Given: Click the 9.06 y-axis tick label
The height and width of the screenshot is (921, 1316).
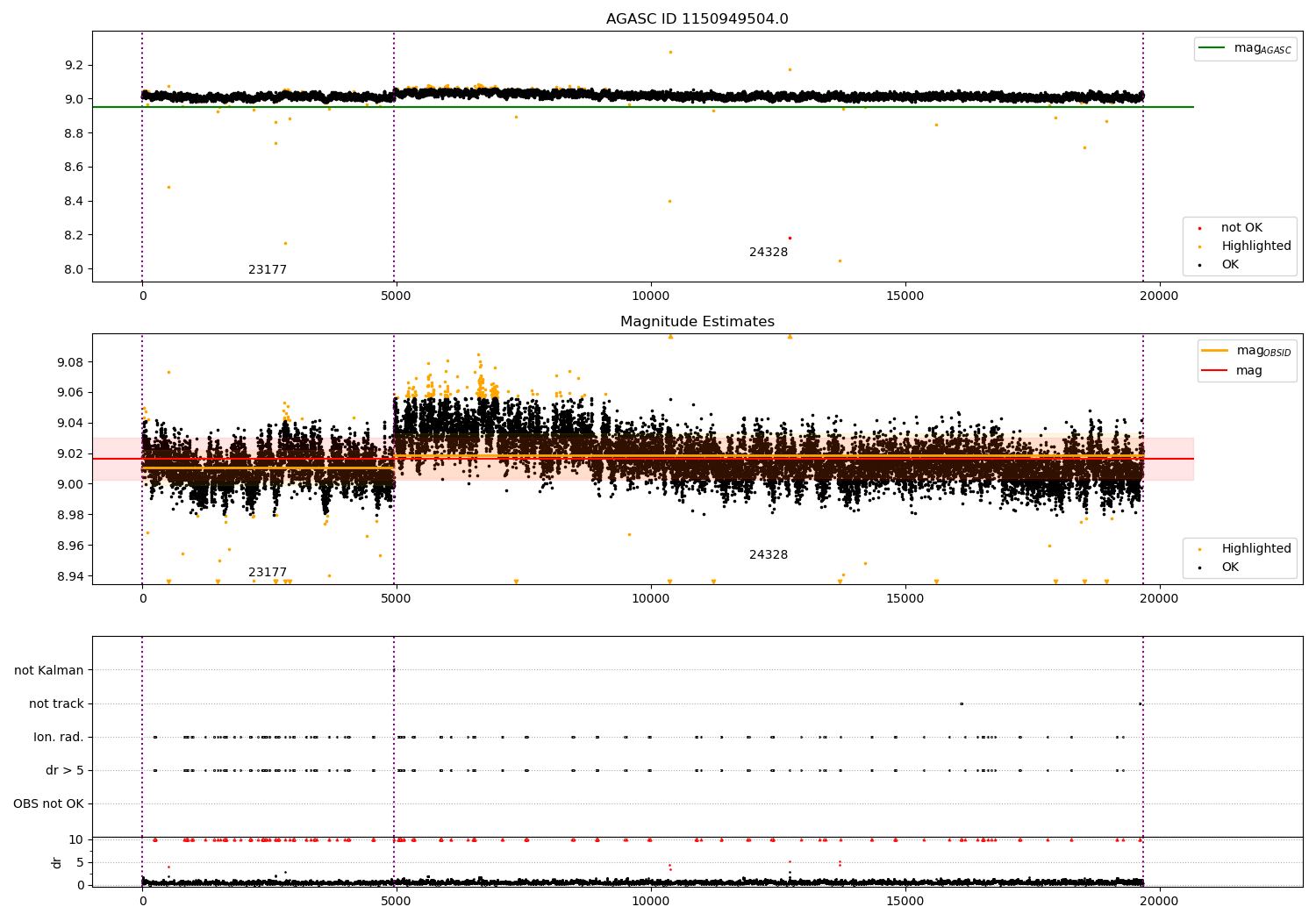Looking at the screenshot, I should click(x=71, y=392).
